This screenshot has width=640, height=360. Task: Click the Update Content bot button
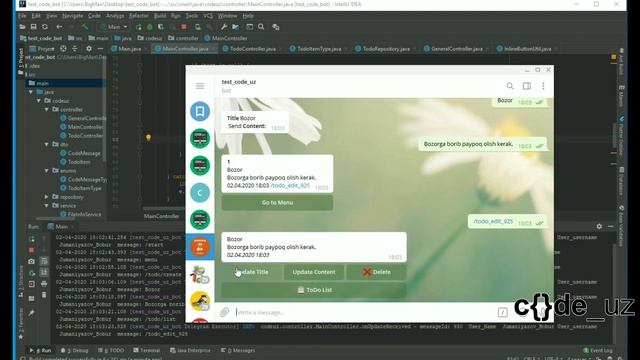[x=314, y=272]
